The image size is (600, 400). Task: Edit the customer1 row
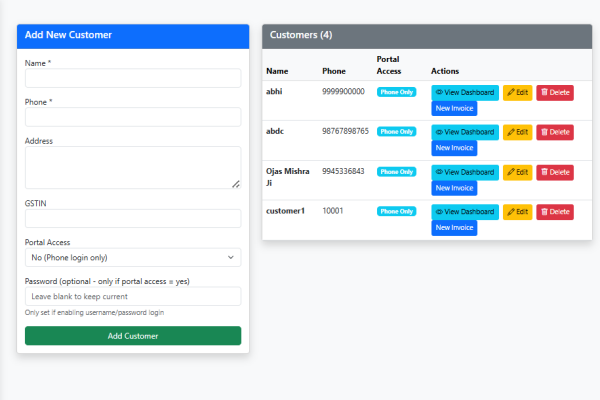517,212
